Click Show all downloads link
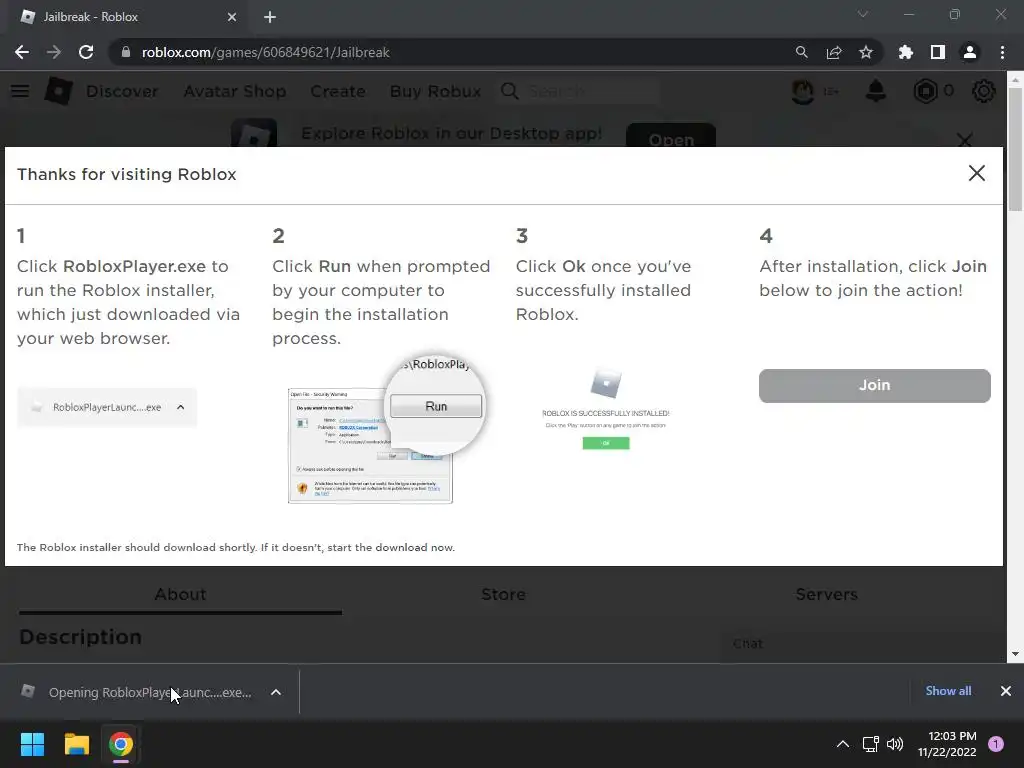This screenshot has width=1024, height=768. [x=948, y=691]
